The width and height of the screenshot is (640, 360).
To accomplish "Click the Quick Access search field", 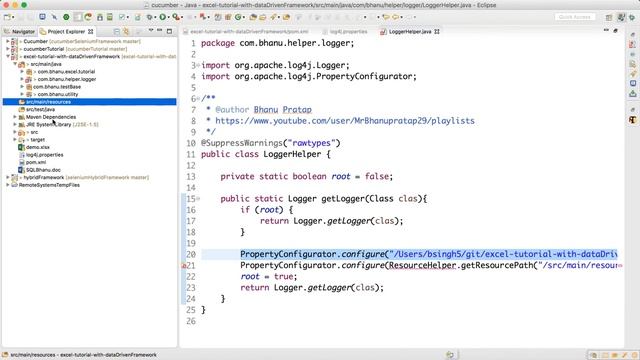I will 575,17.
